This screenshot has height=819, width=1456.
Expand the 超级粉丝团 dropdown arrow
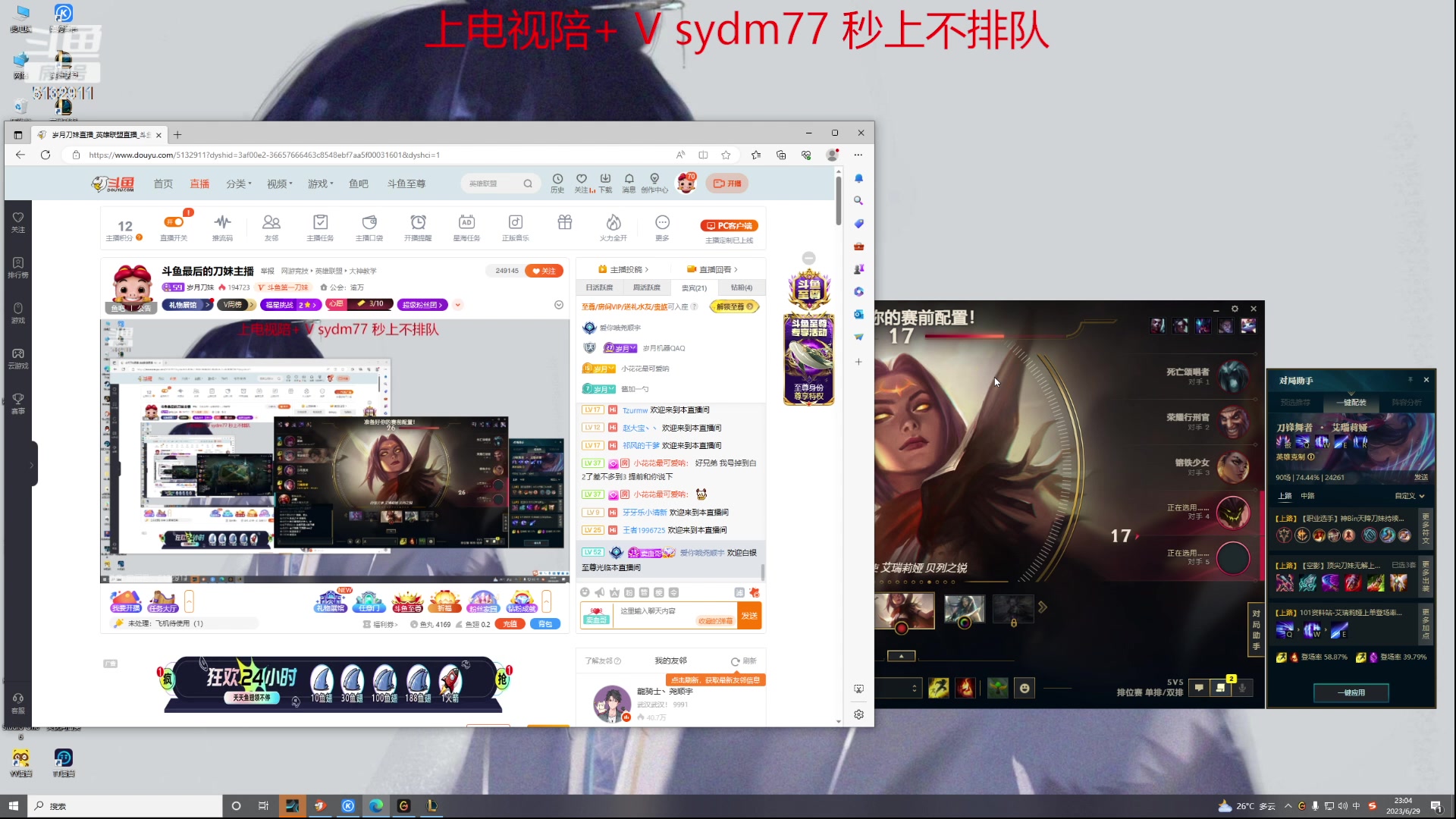pos(458,305)
